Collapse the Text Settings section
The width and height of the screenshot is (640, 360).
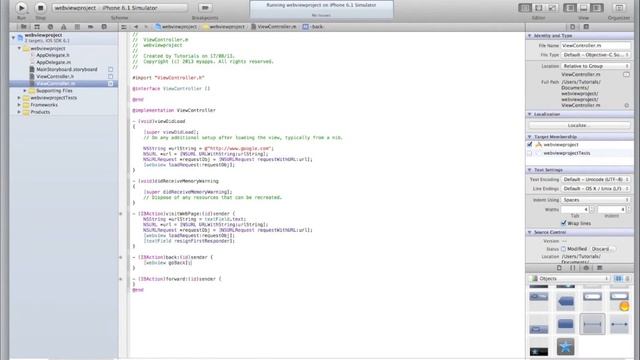click(530, 170)
